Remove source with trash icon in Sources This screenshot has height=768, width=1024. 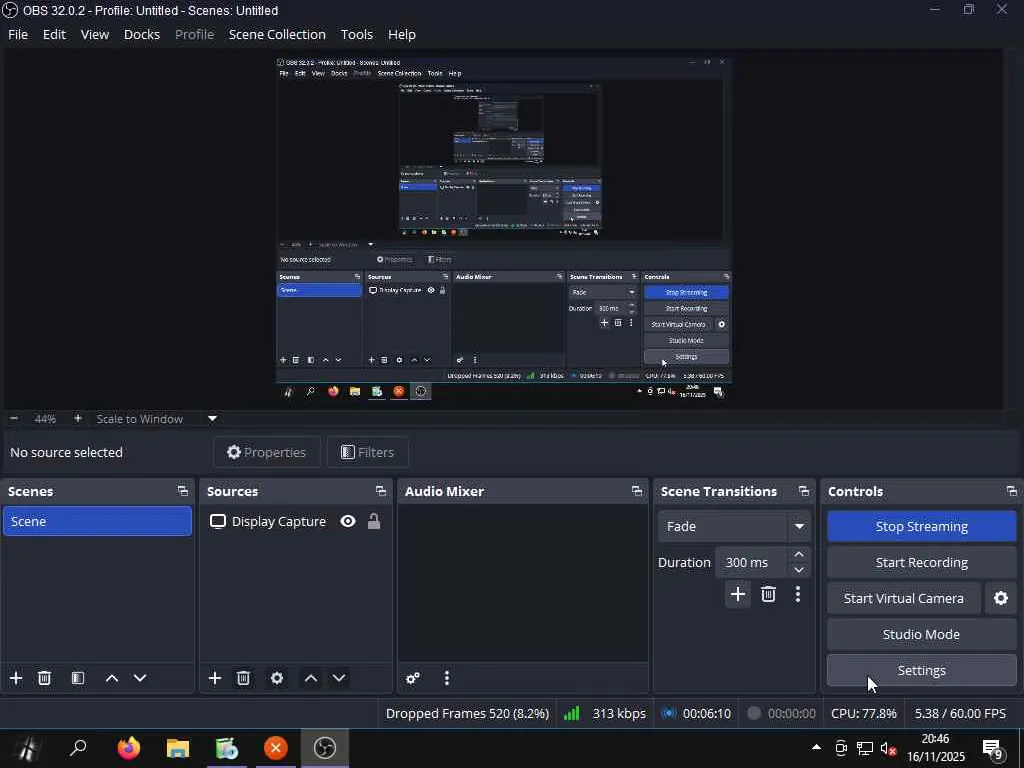244,678
